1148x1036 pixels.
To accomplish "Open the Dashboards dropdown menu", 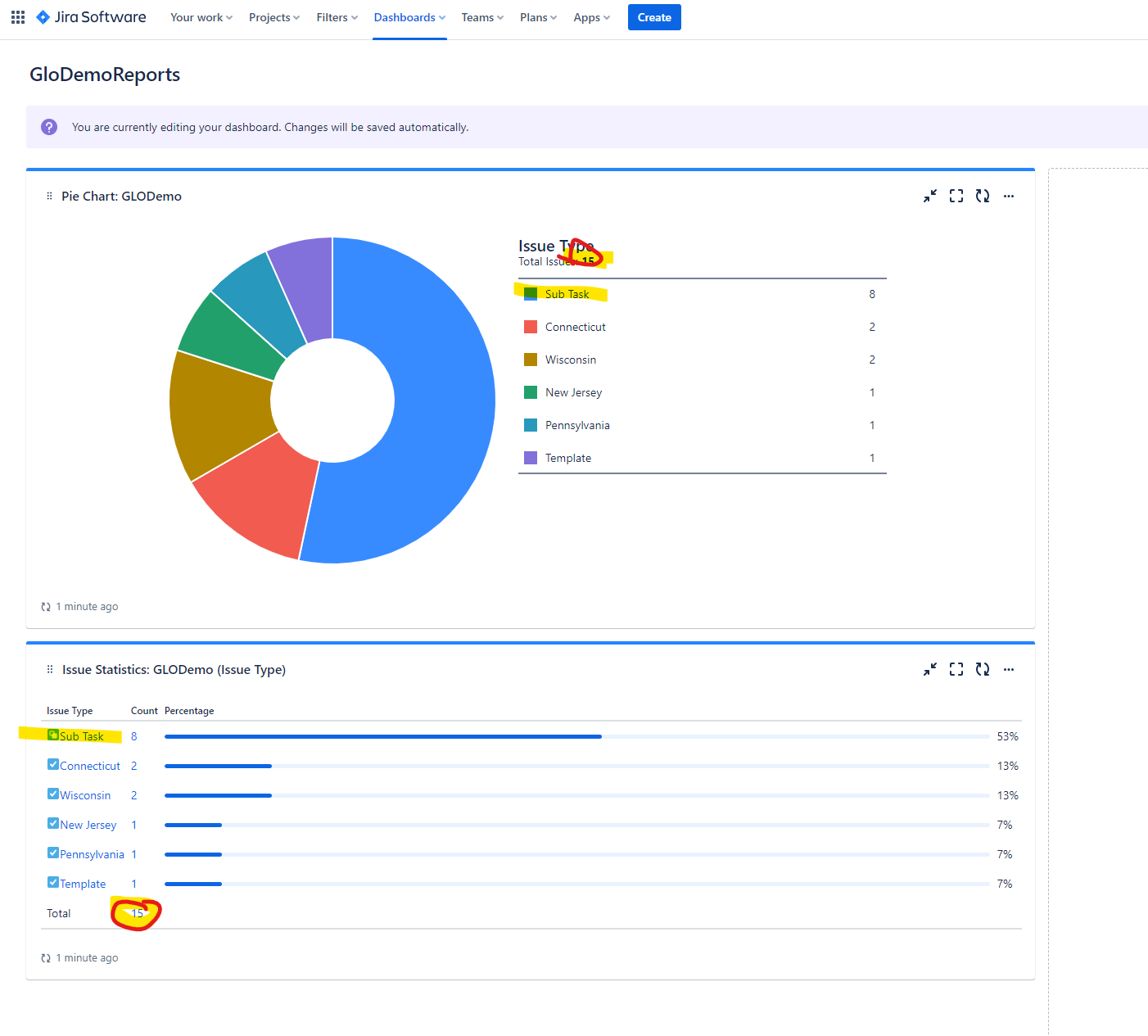I will click(408, 17).
